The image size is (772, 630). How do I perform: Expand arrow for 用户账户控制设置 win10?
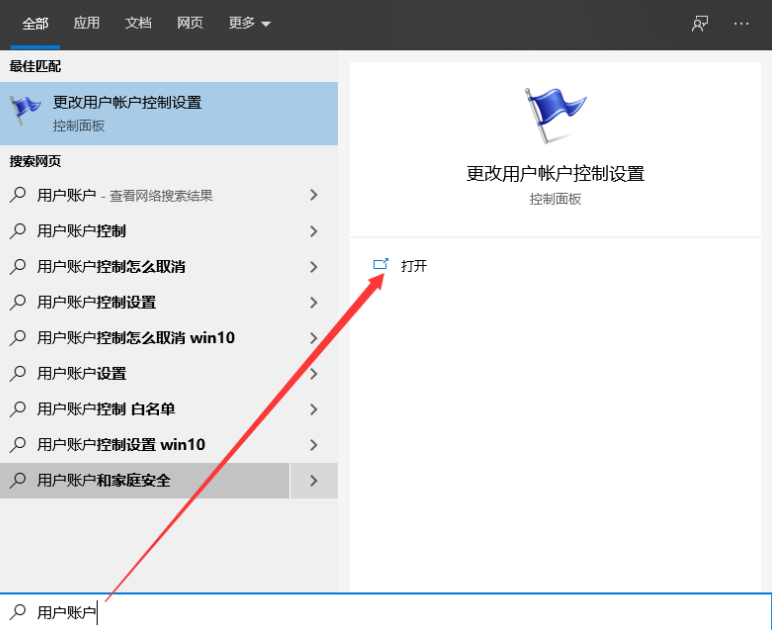[314, 445]
